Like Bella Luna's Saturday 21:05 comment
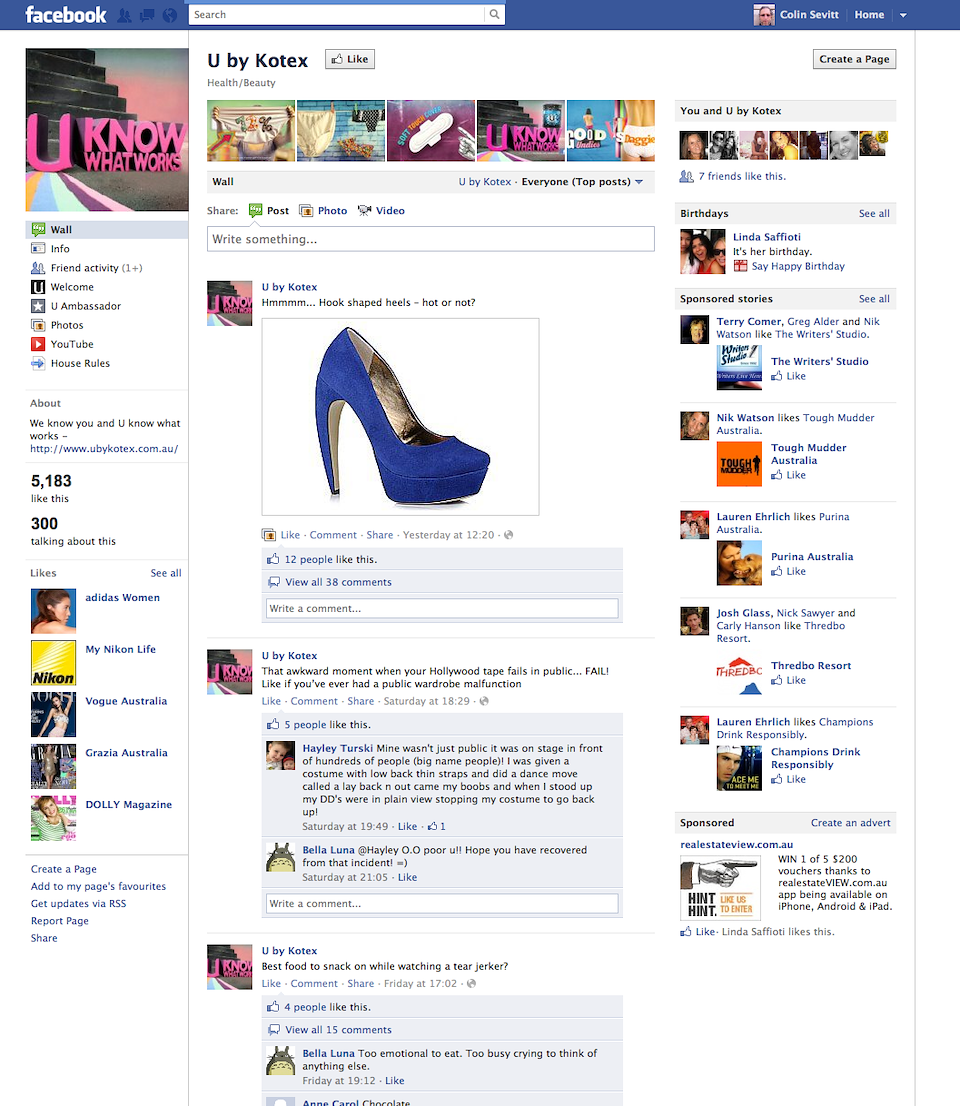This screenshot has height=1106, width=960. pyautogui.click(x=407, y=877)
